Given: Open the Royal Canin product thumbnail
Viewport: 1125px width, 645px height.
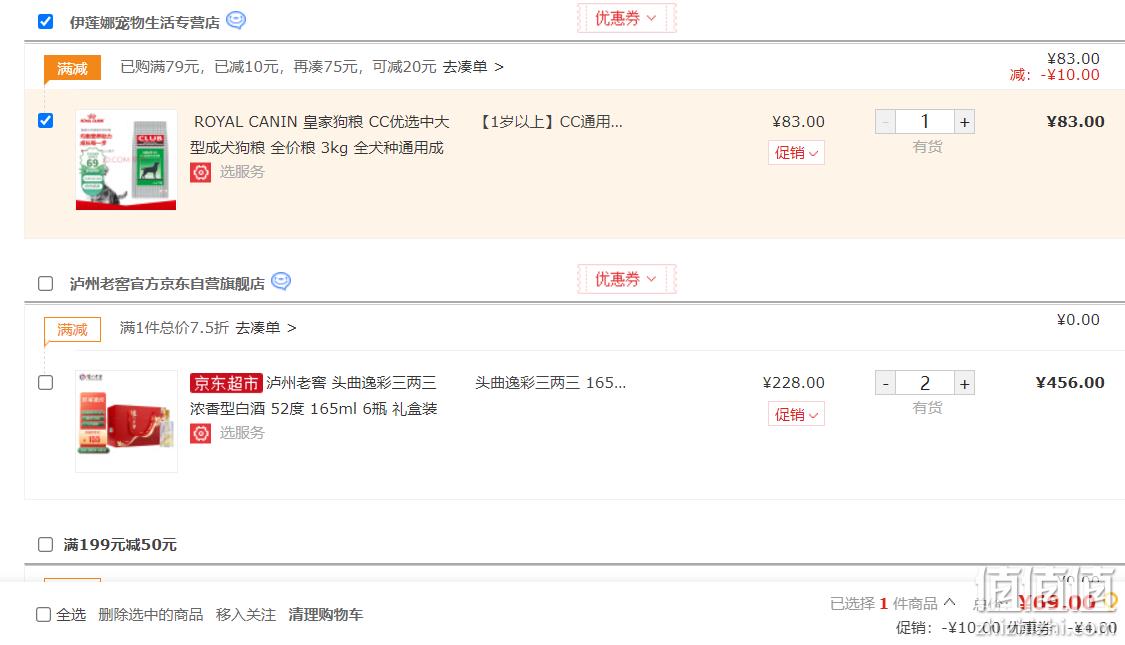Looking at the screenshot, I should click(126, 160).
